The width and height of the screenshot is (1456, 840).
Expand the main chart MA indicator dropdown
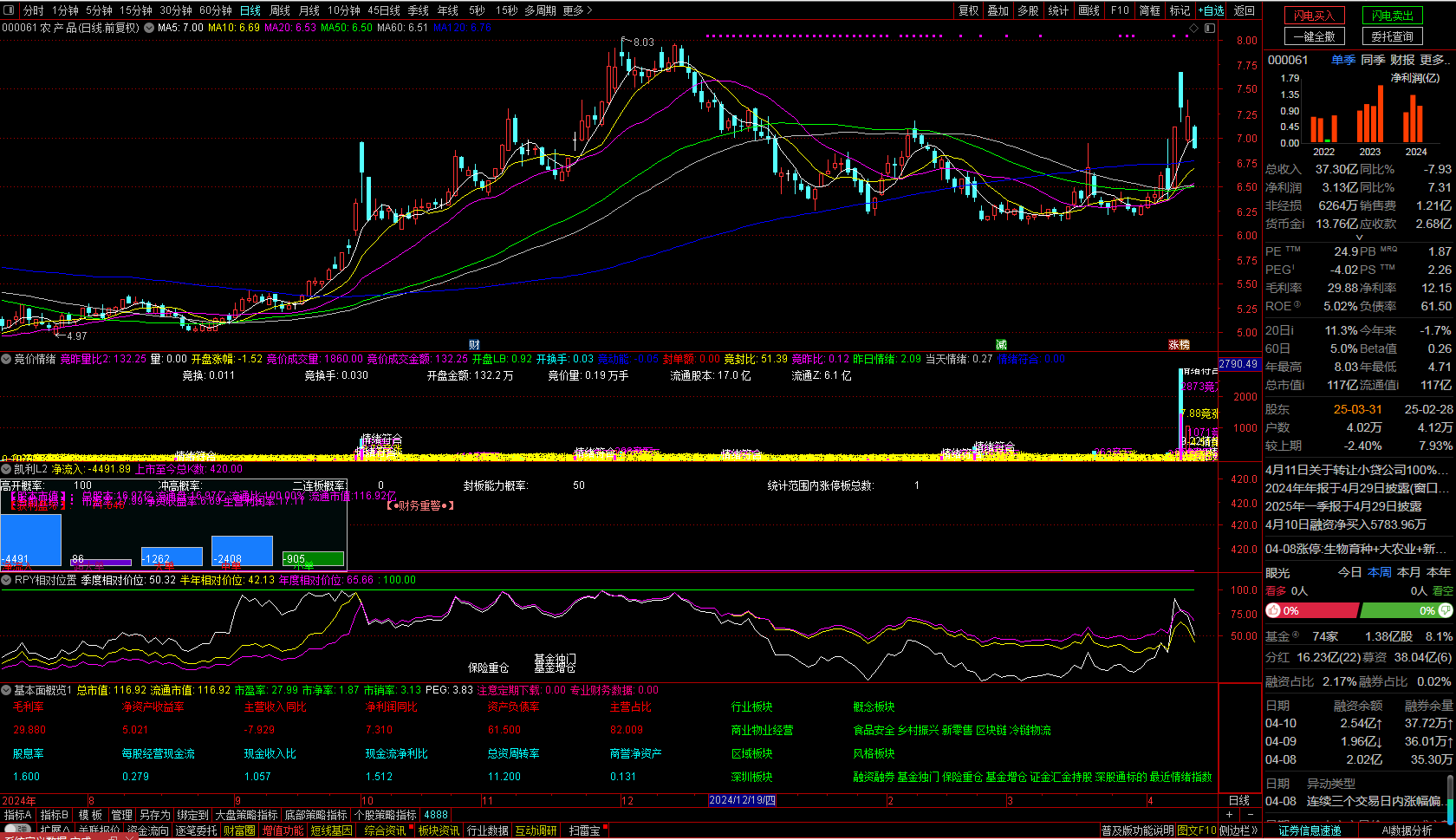[x=149, y=28]
